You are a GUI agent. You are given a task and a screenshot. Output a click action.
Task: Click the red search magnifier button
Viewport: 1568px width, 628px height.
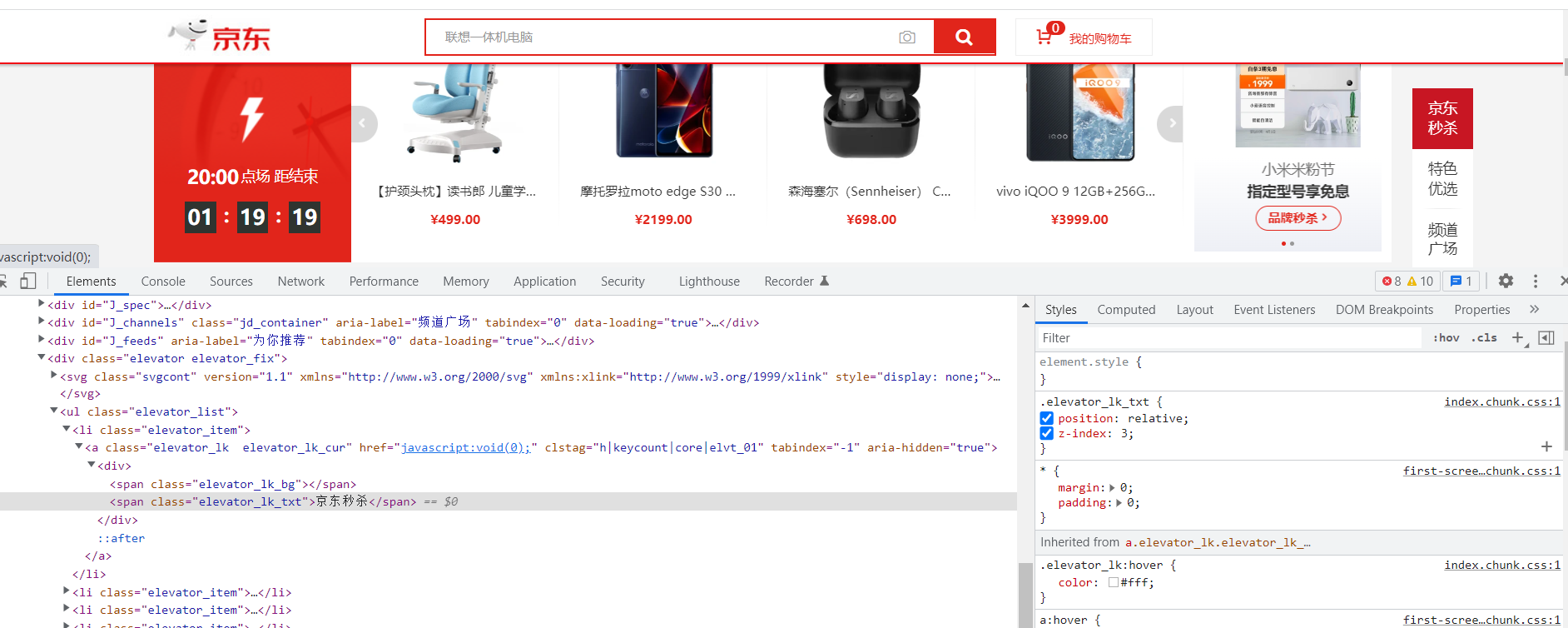point(964,37)
